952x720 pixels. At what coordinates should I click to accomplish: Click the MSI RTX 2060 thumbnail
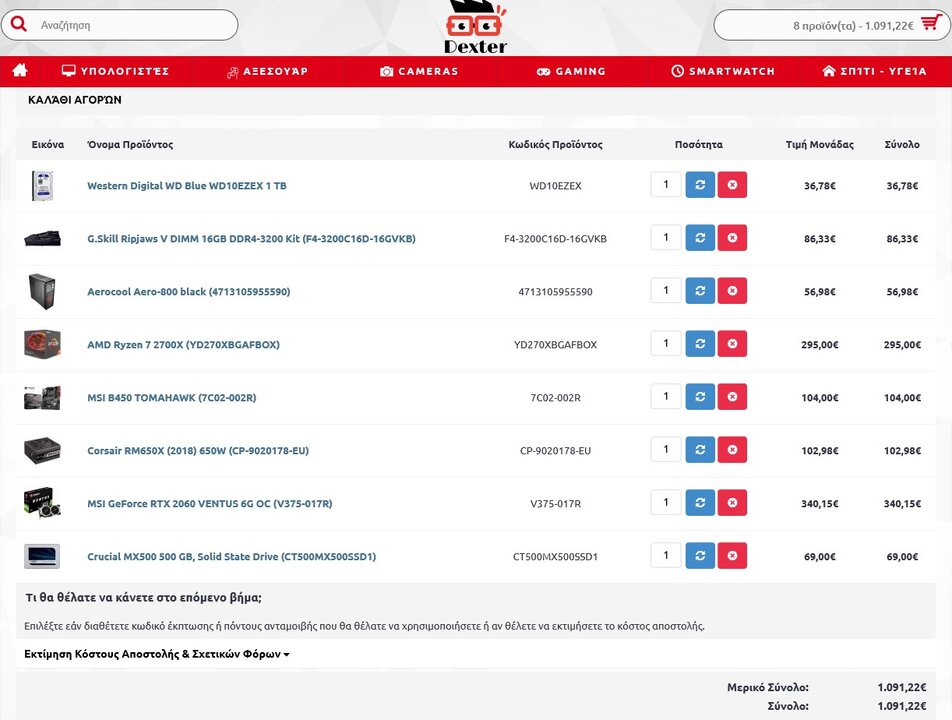click(42, 503)
